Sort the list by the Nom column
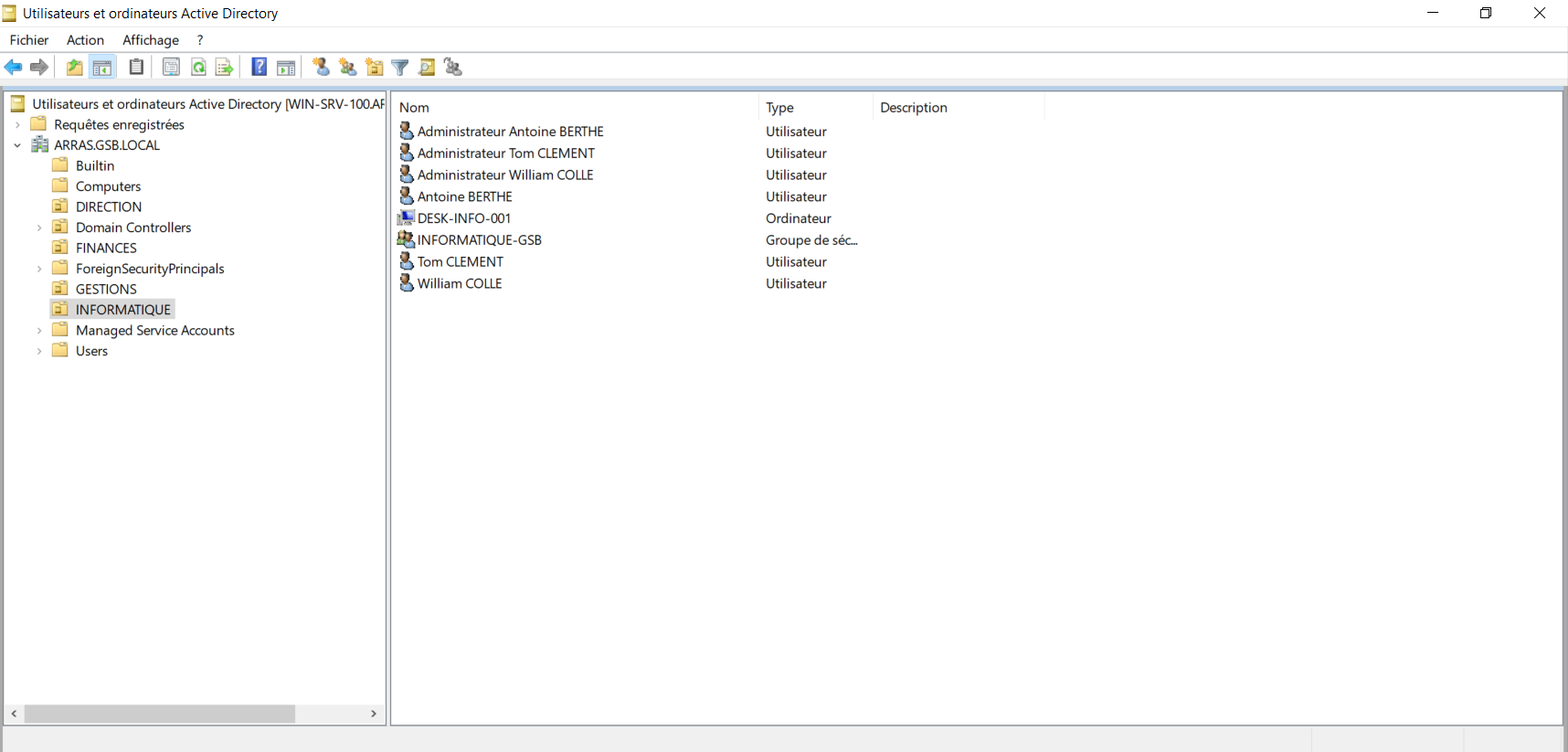Image resolution: width=1568 pixels, height=752 pixels. pos(576,108)
